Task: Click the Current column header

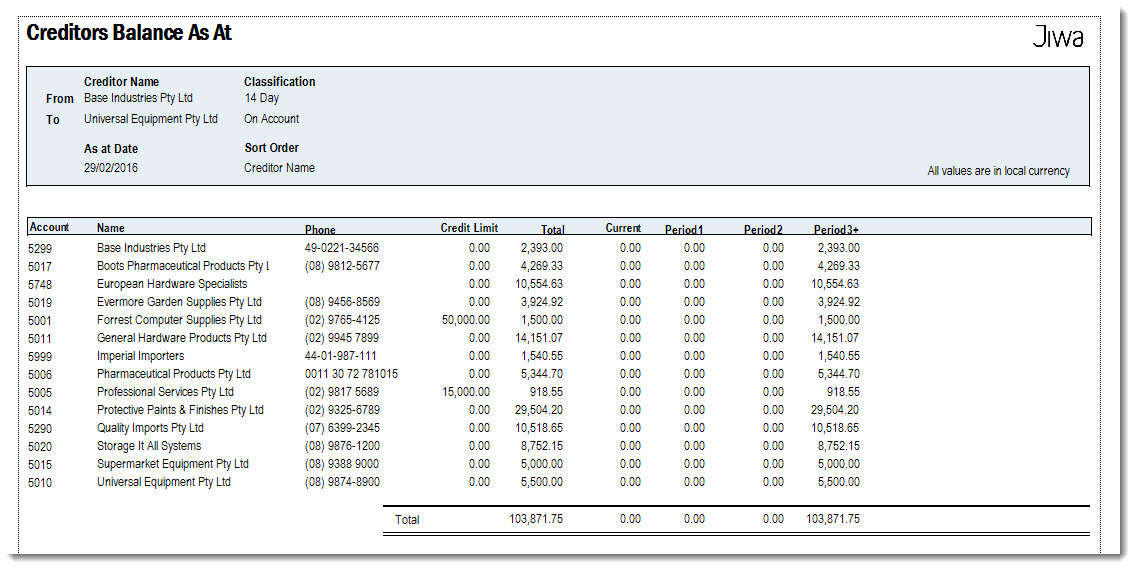Action: 623,228
